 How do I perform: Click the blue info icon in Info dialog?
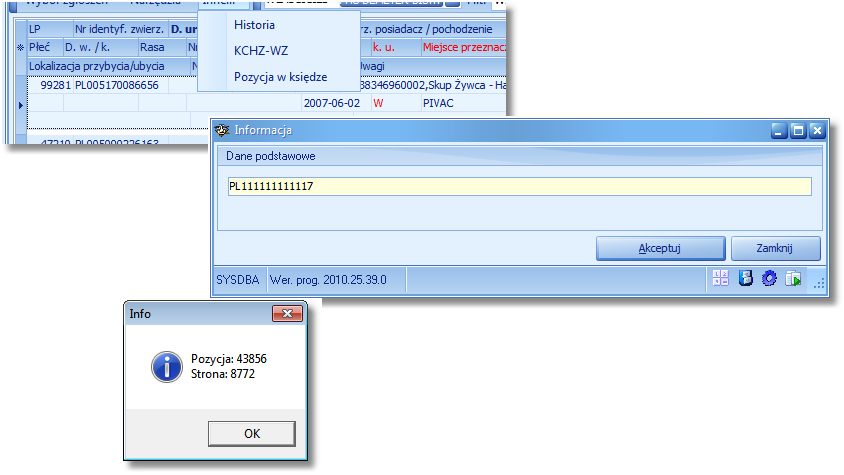167,367
